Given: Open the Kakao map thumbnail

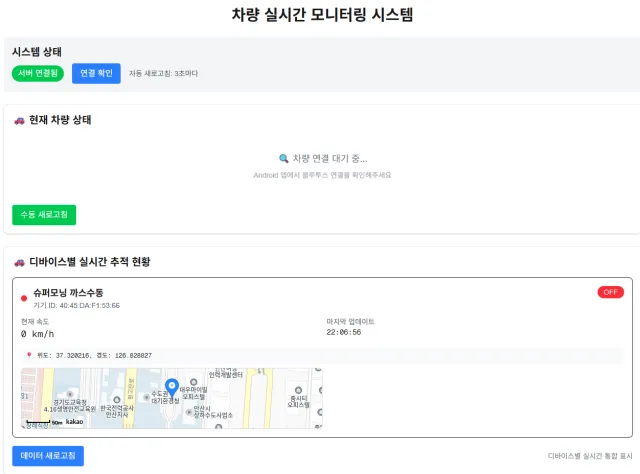Looking at the screenshot, I should pos(172,398).
